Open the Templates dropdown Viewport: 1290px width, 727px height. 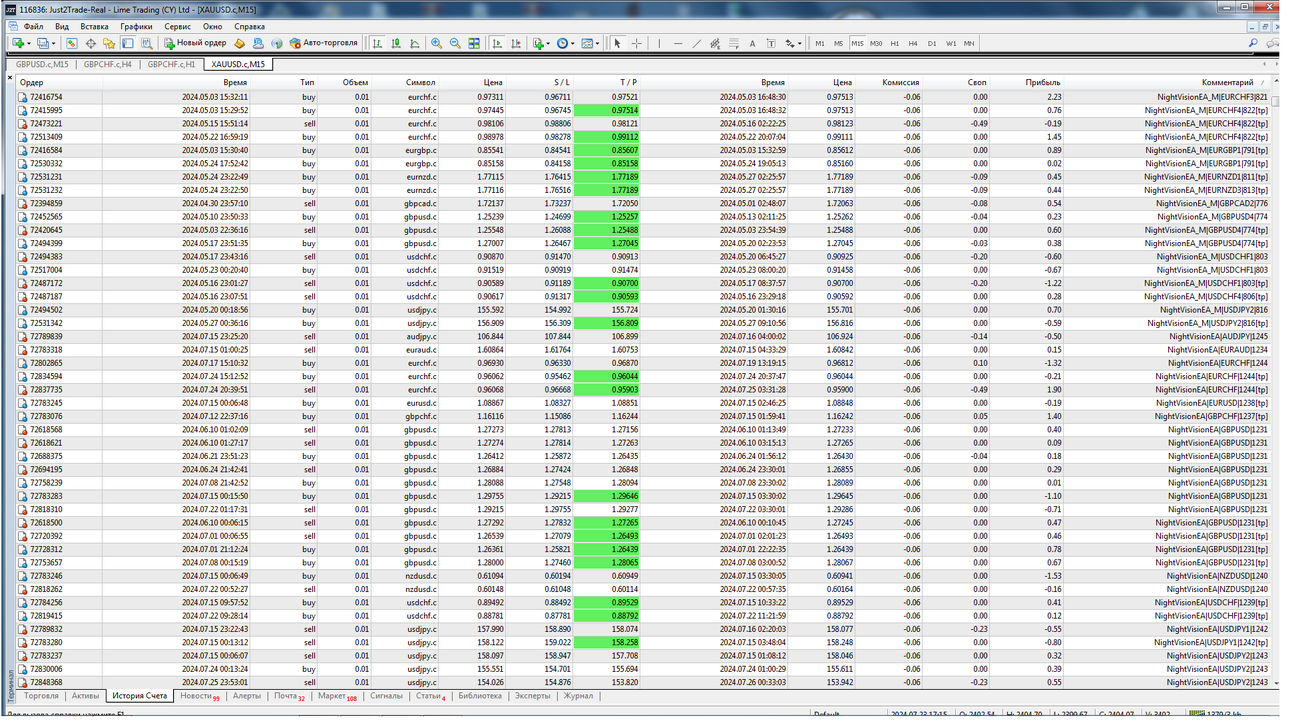point(590,43)
